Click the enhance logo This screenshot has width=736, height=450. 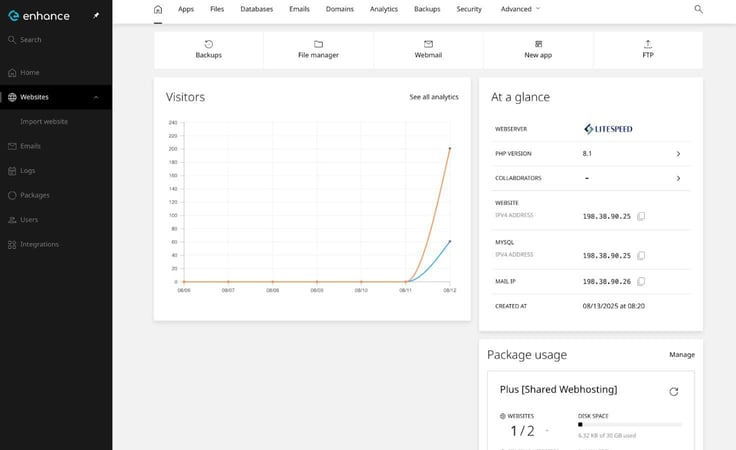tap(39, 16)
